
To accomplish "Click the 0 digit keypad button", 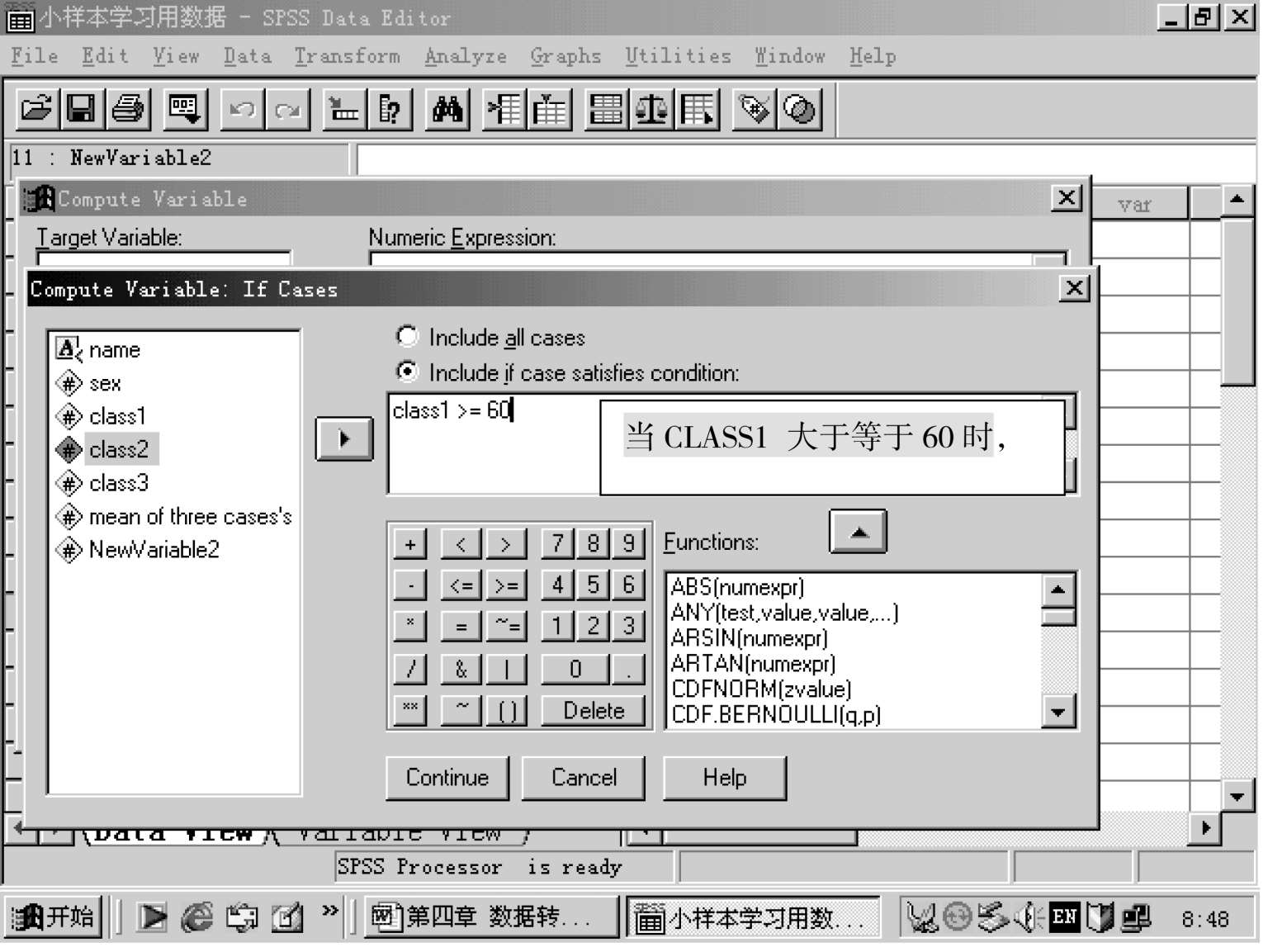I will click(575, 669).
